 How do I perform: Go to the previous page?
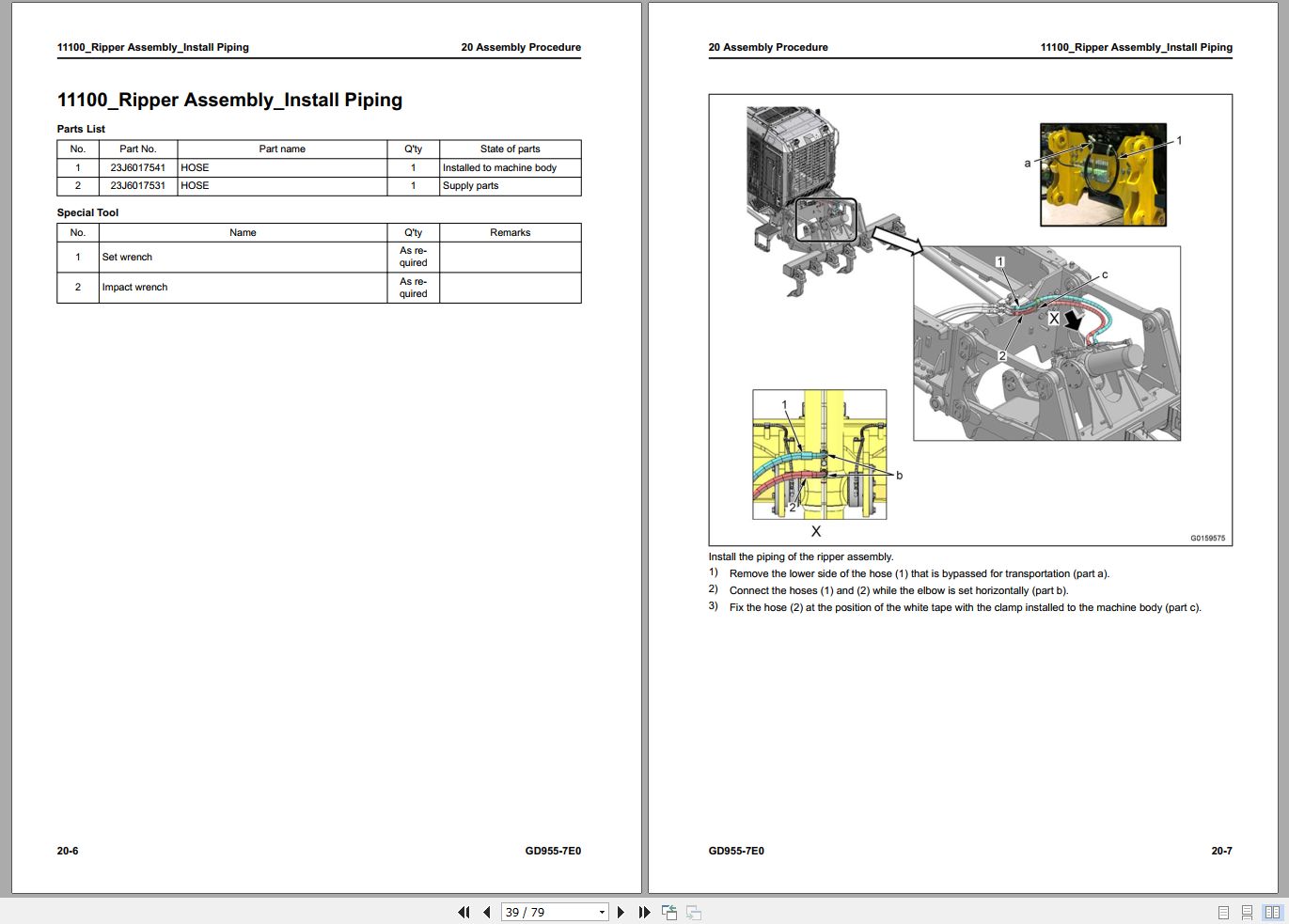pos(487,912)
